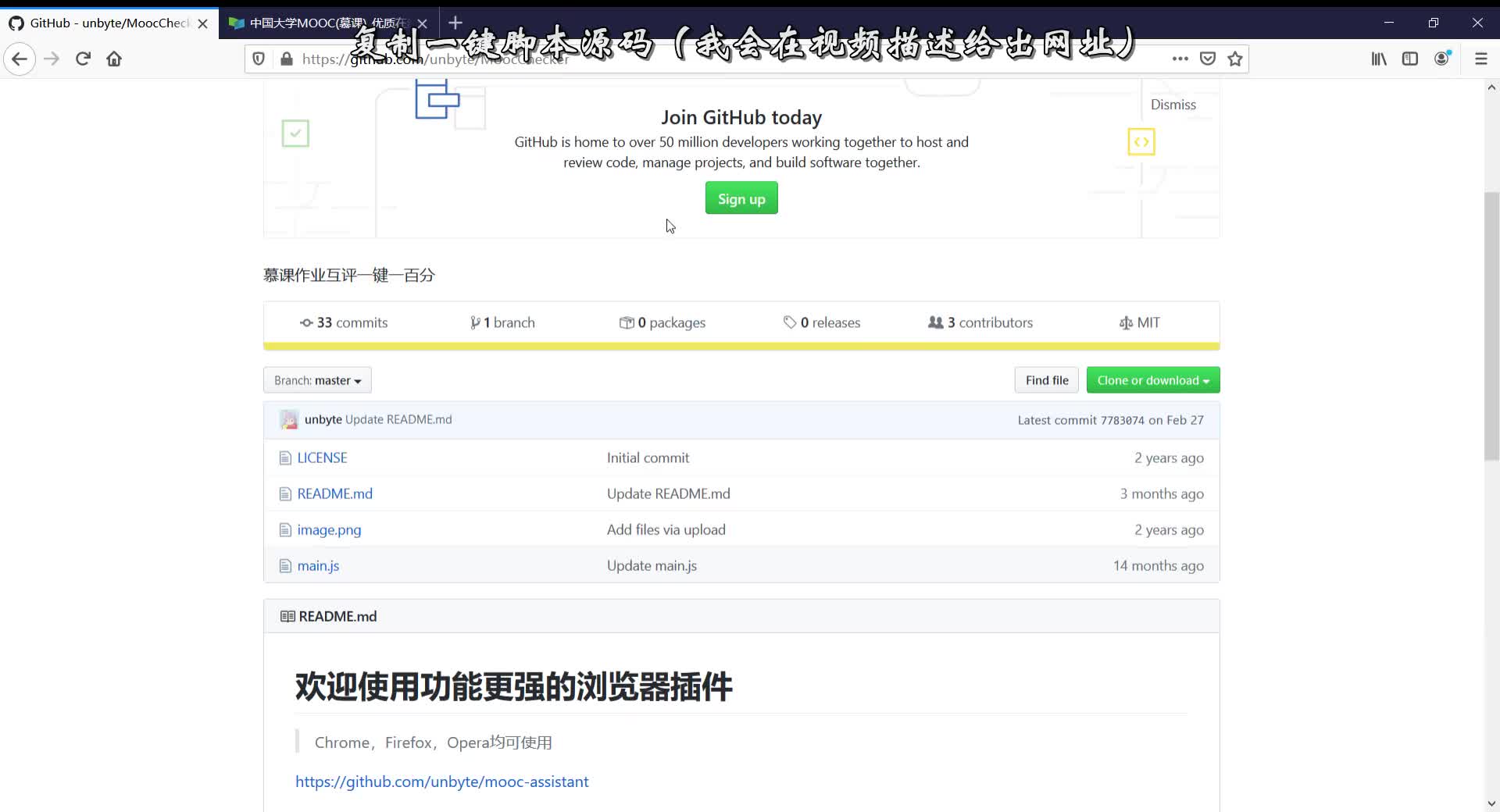Image resolution: width=1500 pixels, height=812 pixels.
Task: Open the Firefox Library icon
Action: pos(1379,59)
